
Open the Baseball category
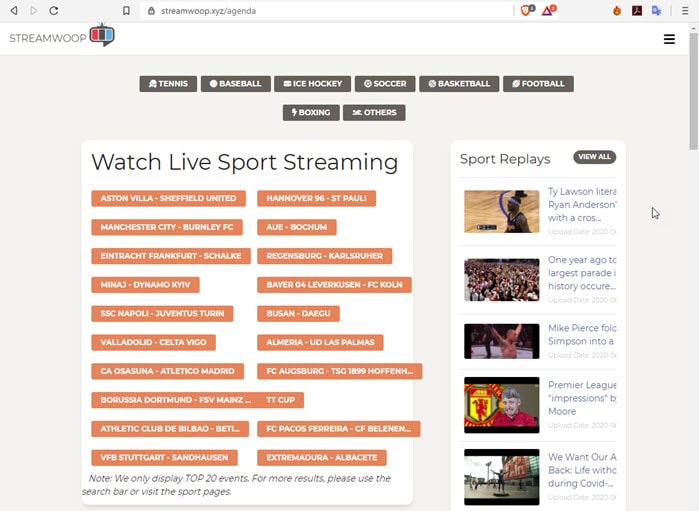pos(236,84)
